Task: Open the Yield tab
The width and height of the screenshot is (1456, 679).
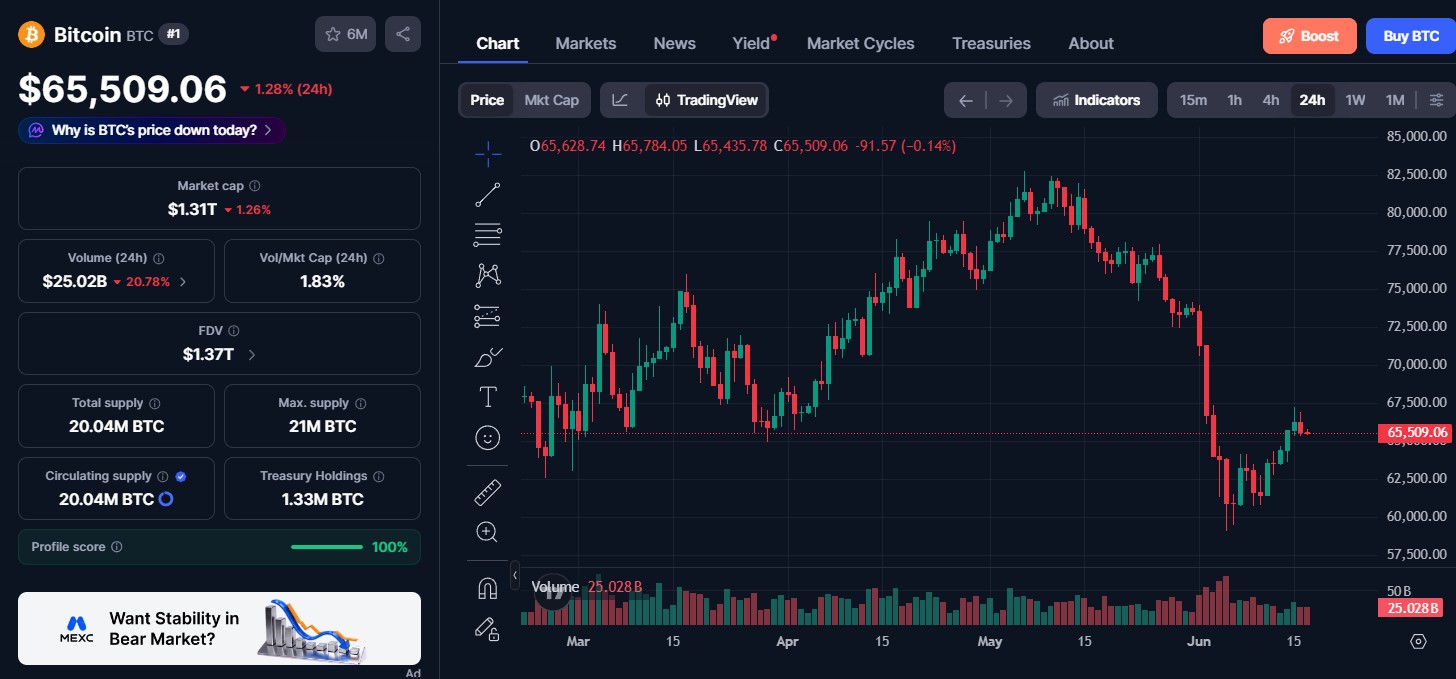Action: (x=752, y=43)
